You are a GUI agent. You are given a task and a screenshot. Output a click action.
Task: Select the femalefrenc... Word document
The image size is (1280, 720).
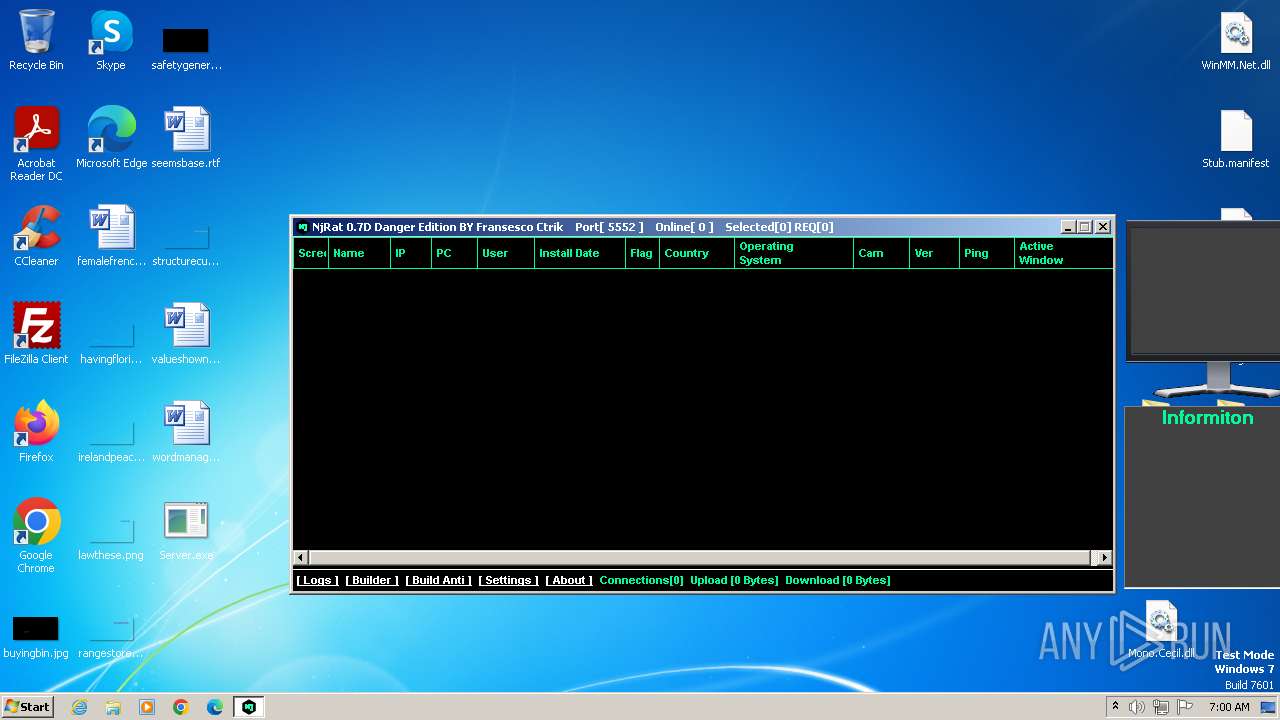point(111,236)
